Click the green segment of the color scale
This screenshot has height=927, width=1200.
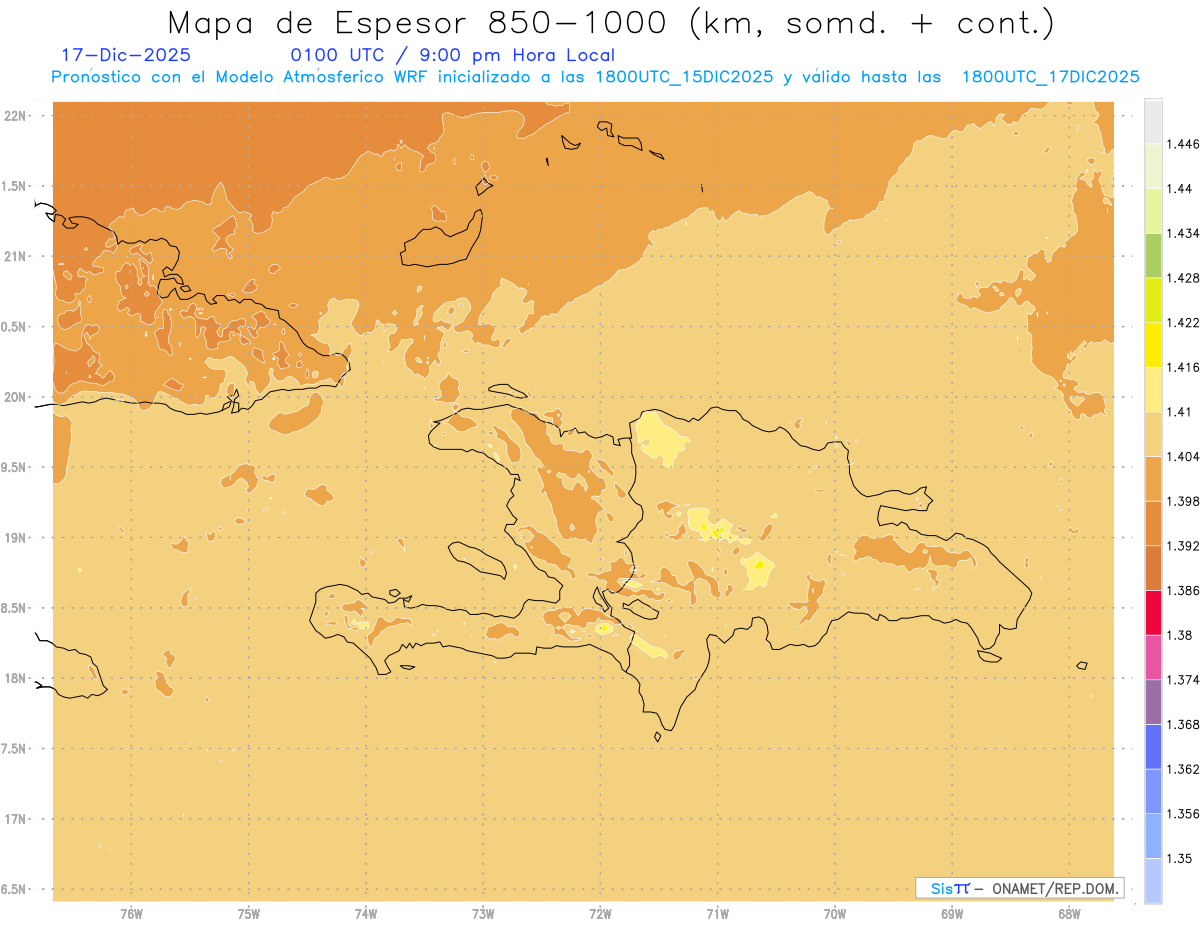(x=1153, y=255)
